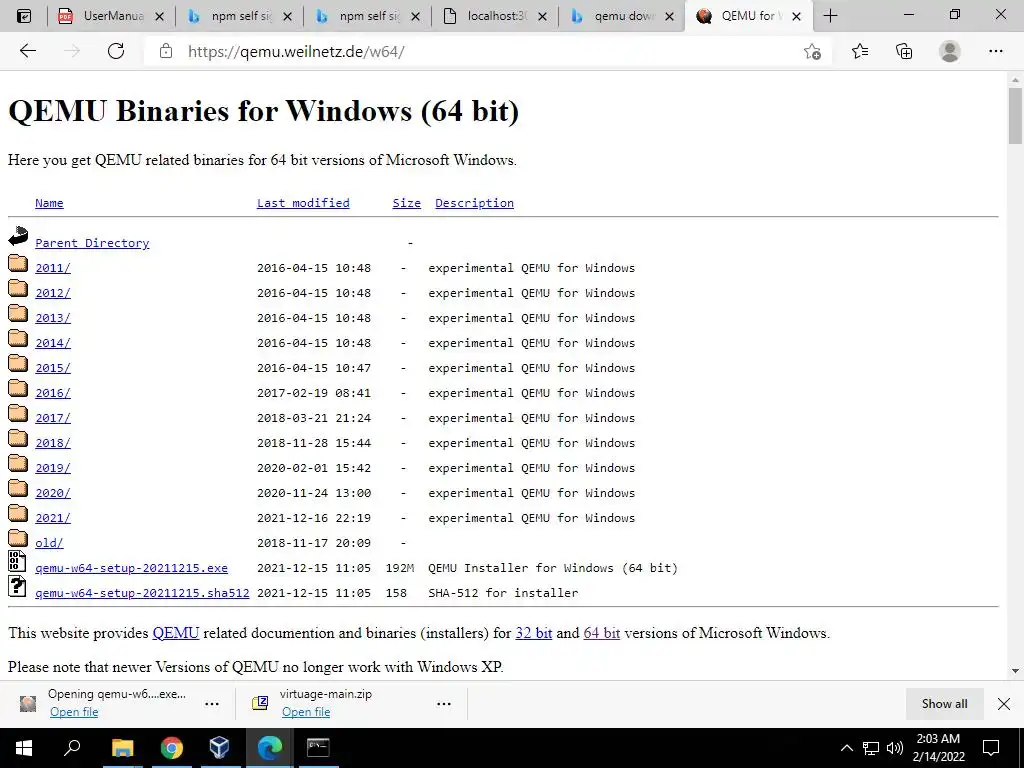Close the QEMU for Windows tab
Screen dimensions: 1024x768
[796, 16]
